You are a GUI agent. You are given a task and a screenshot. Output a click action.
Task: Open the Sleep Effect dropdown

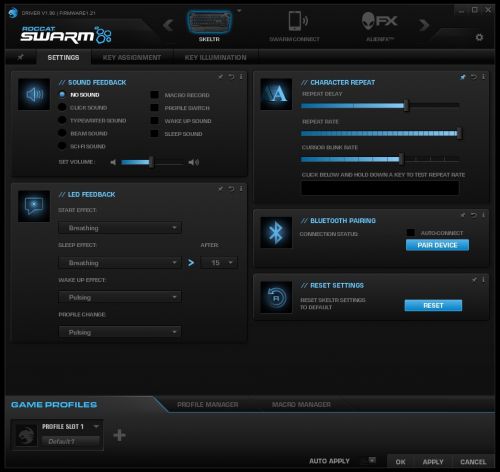point(120,263)
